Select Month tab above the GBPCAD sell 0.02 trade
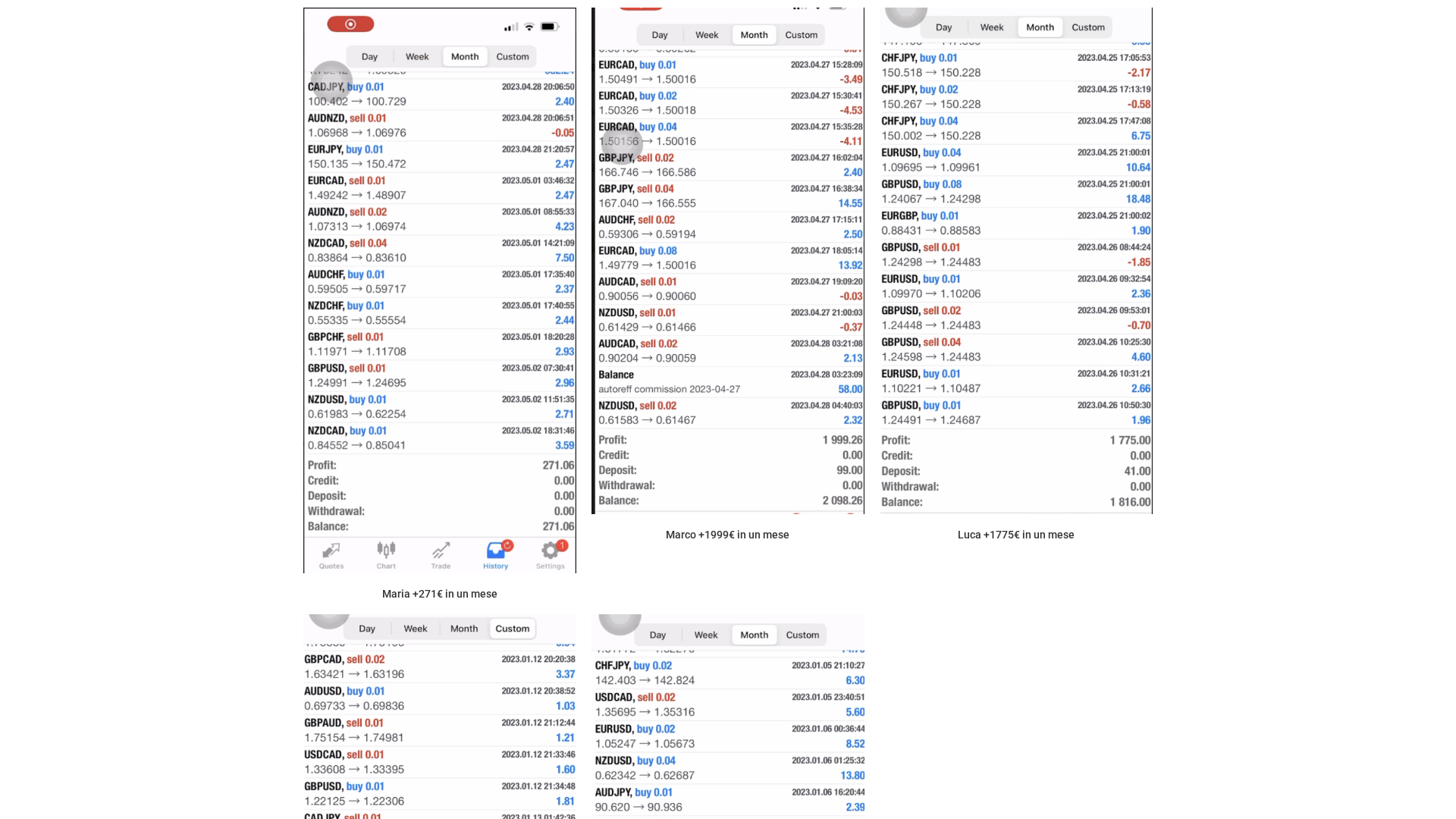The image size is (1456, 819). (464, 629)
